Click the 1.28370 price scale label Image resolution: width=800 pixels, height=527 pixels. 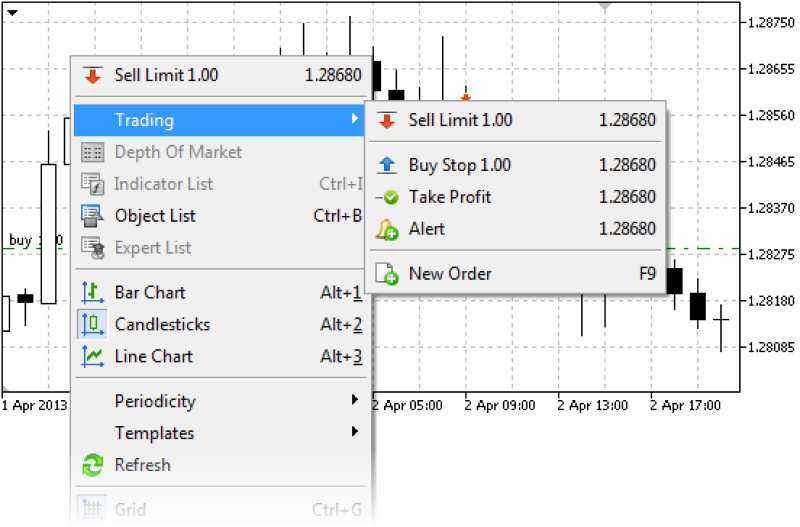771,208
